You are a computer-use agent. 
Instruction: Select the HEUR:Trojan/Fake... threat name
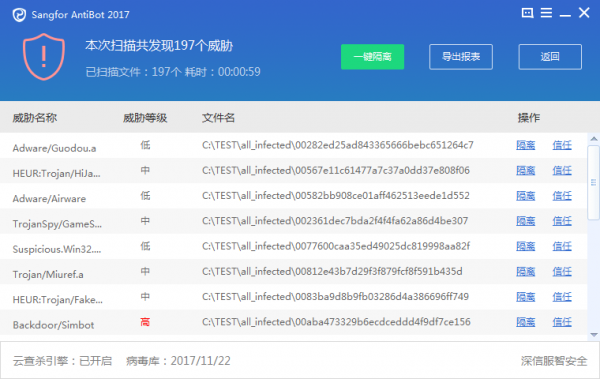[x=58, y=300]
